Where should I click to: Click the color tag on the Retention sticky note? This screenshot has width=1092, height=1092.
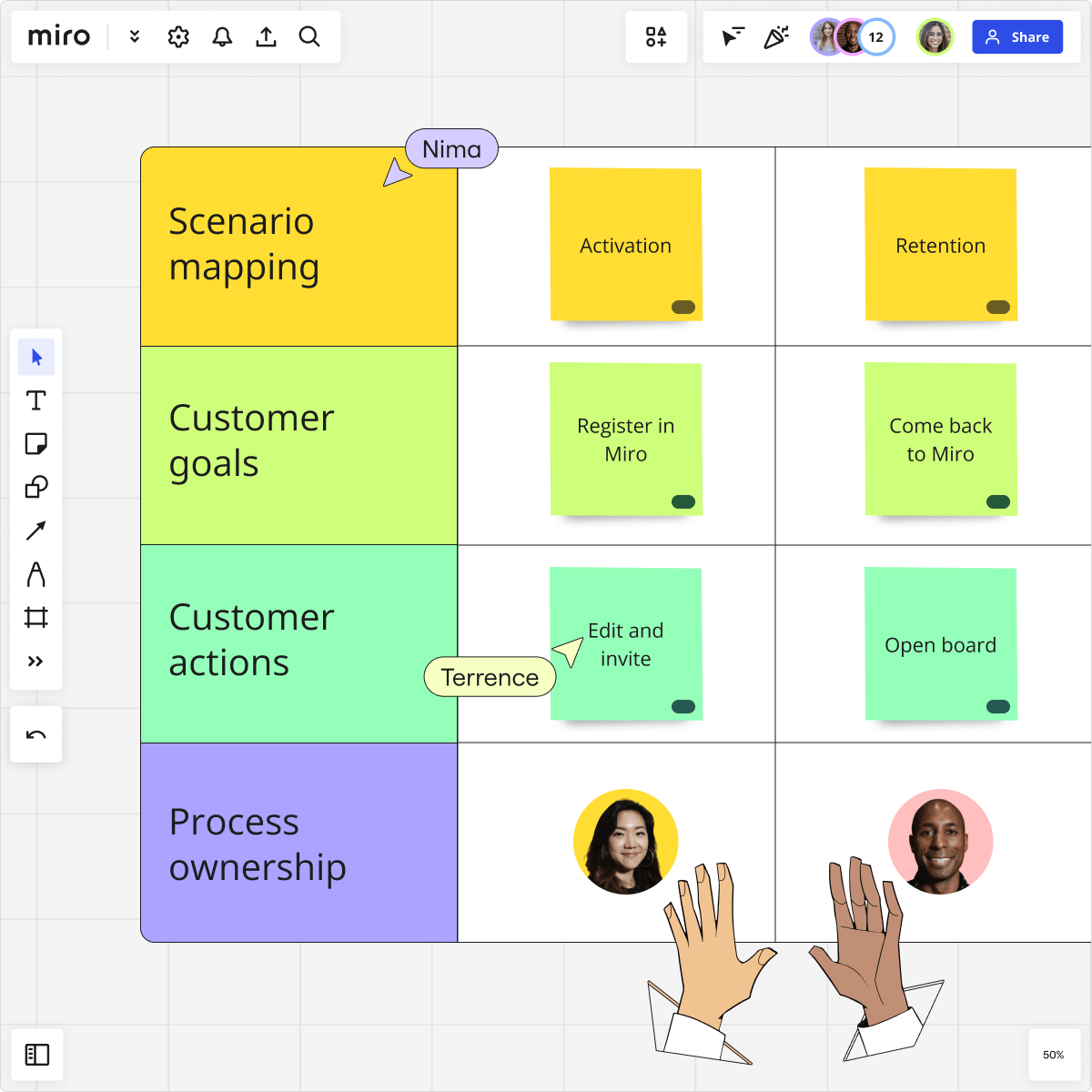coord(998,308)
